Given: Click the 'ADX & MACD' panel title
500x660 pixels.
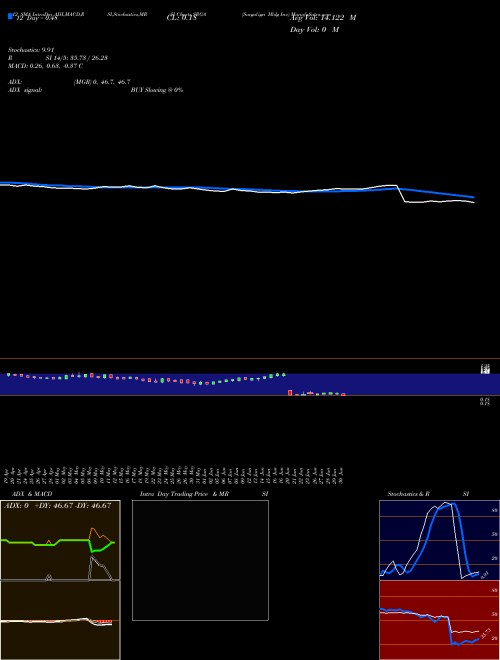Looking at the screenshot, I should [32, 494].
